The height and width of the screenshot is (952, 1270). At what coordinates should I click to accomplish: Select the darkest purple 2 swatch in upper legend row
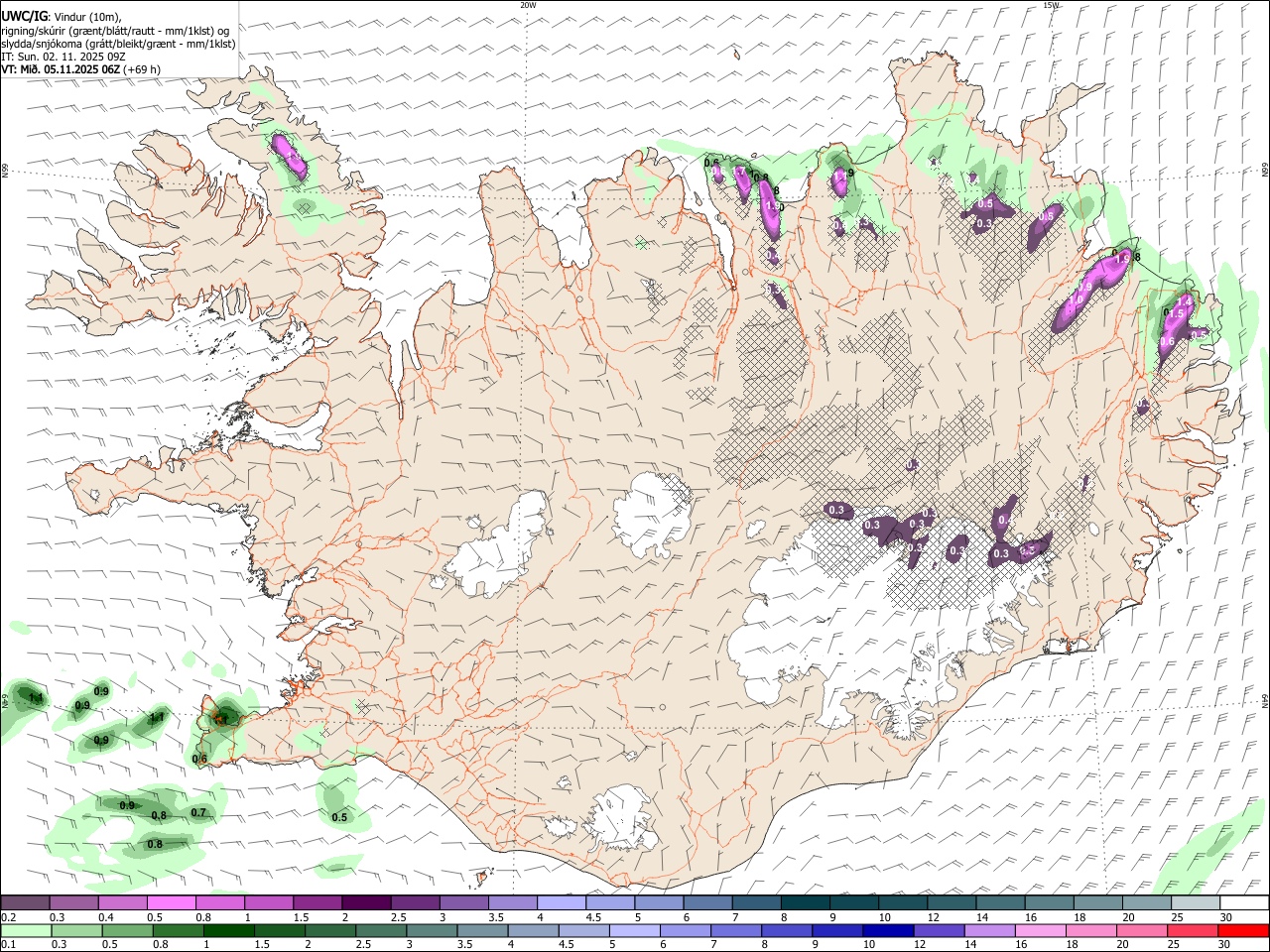click(366, 902)
